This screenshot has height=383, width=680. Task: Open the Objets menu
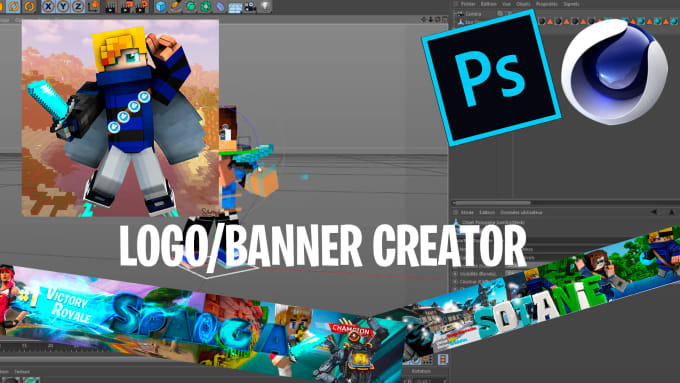(523, 4)
